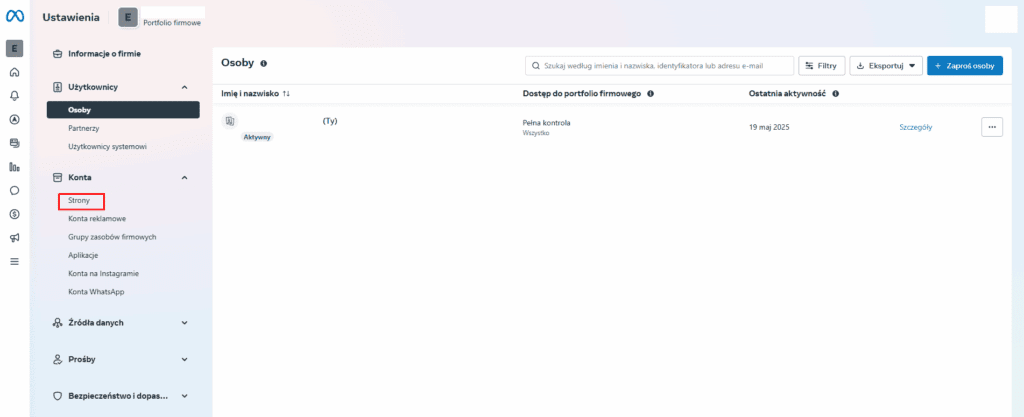The image size is (1024, 417).
Task: Open notifications bell icon
Action: [14, 95]
